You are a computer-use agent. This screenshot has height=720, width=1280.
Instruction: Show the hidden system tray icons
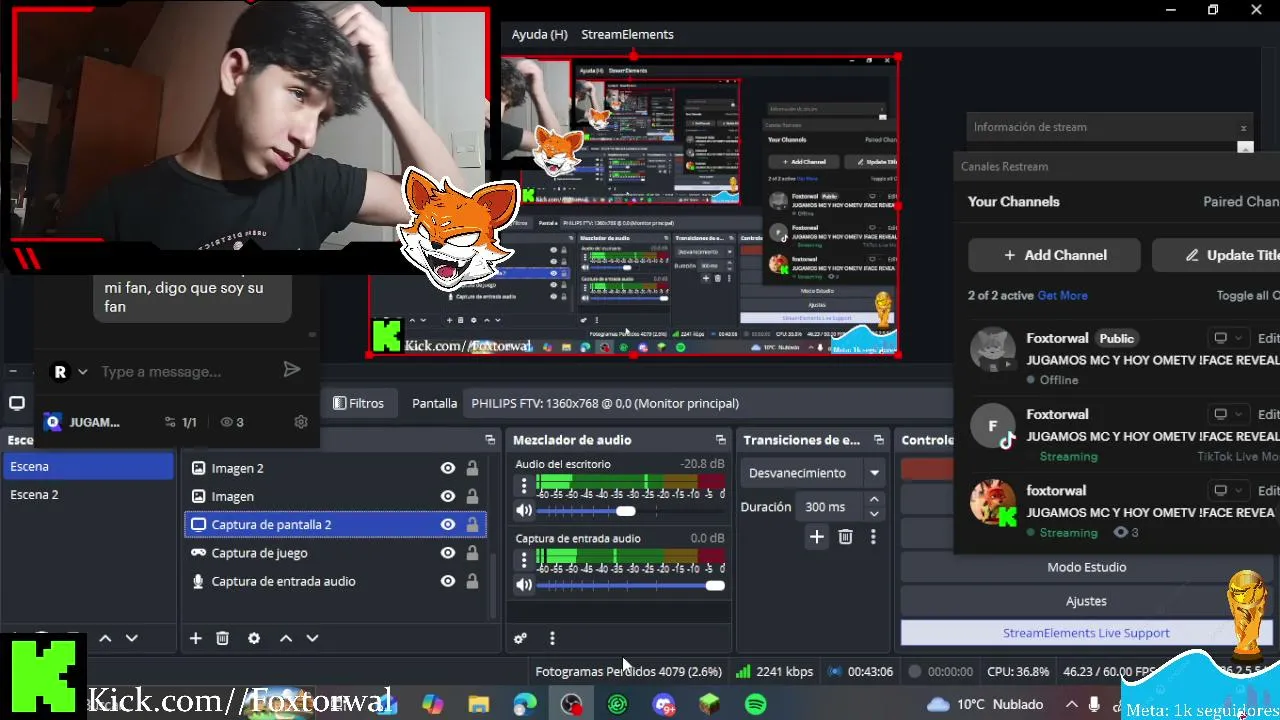1071,705
